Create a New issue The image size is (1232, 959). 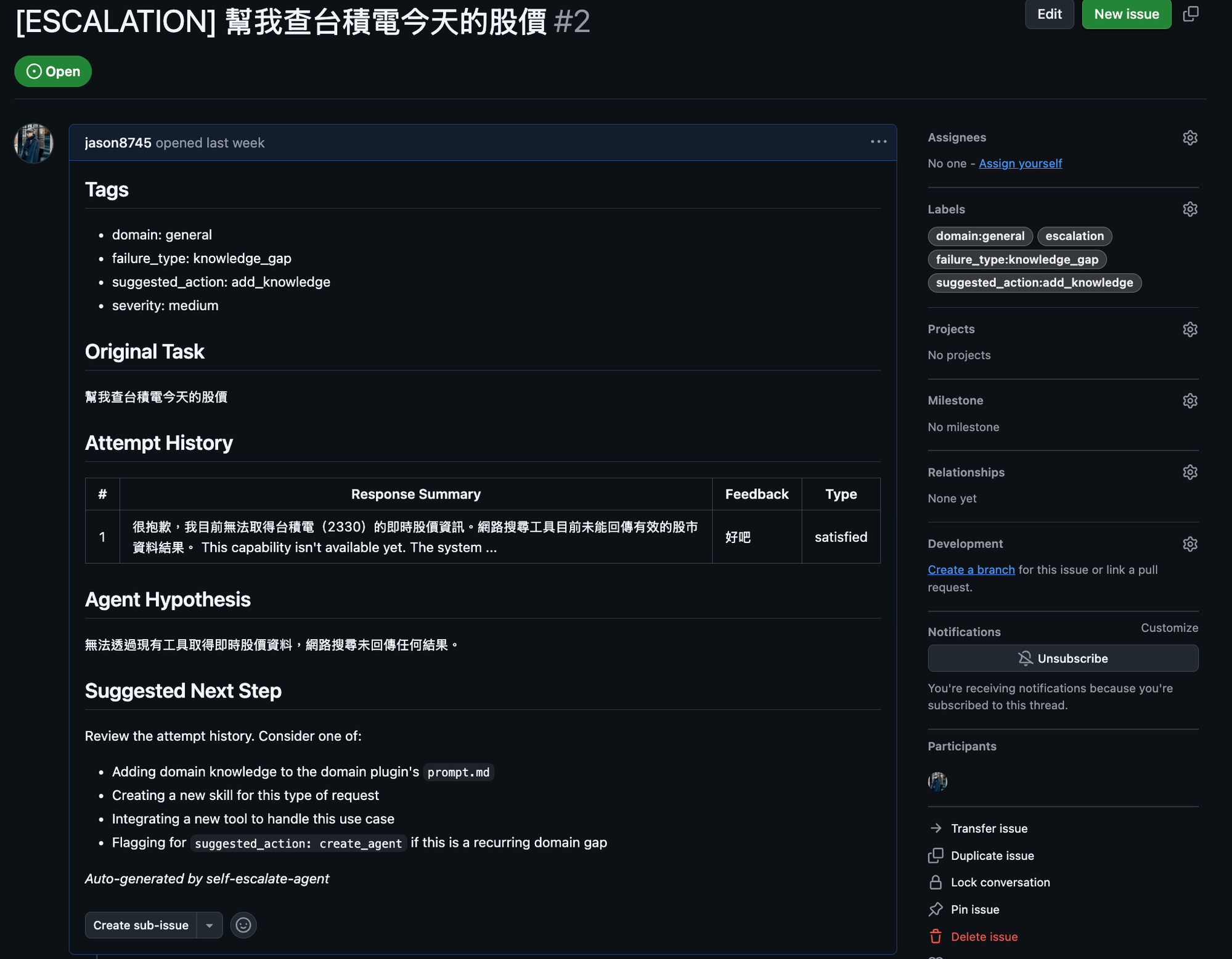click(1126, 14)
